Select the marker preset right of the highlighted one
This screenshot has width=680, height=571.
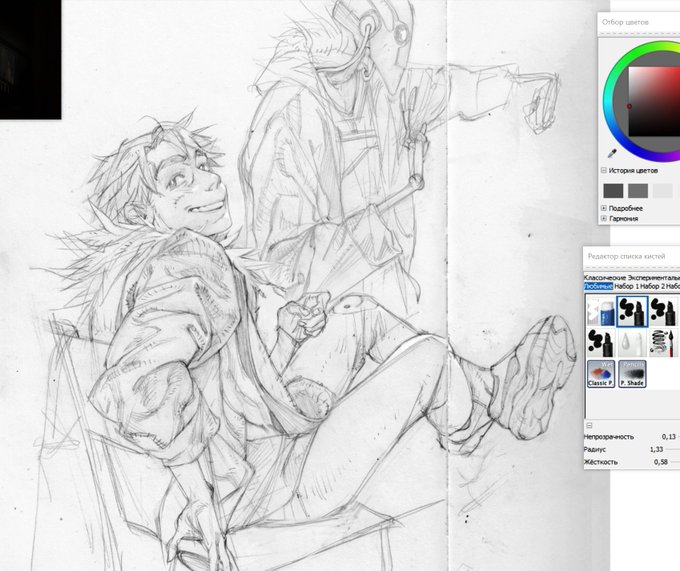coord(664,311)
